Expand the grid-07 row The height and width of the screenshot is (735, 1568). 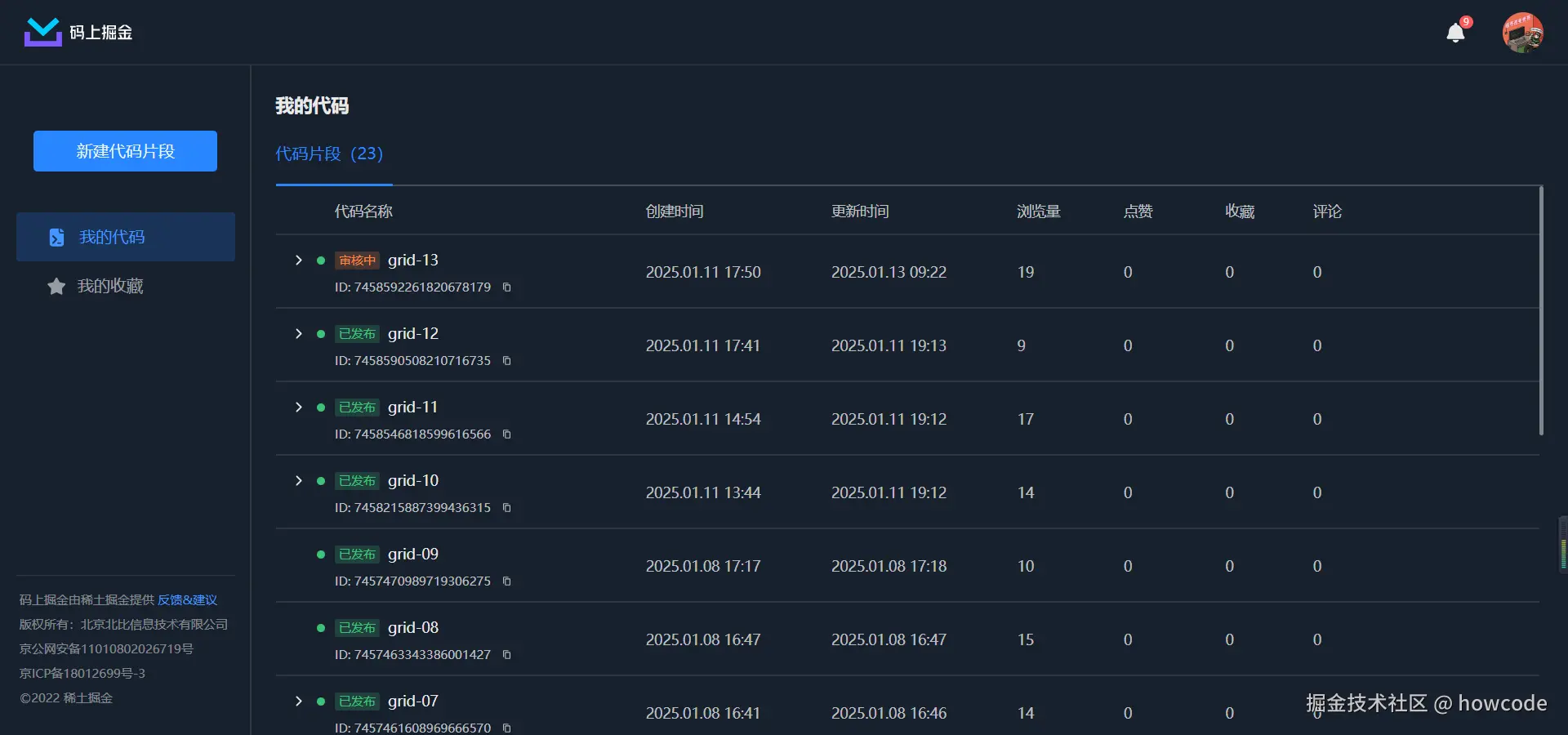(299, 702)
